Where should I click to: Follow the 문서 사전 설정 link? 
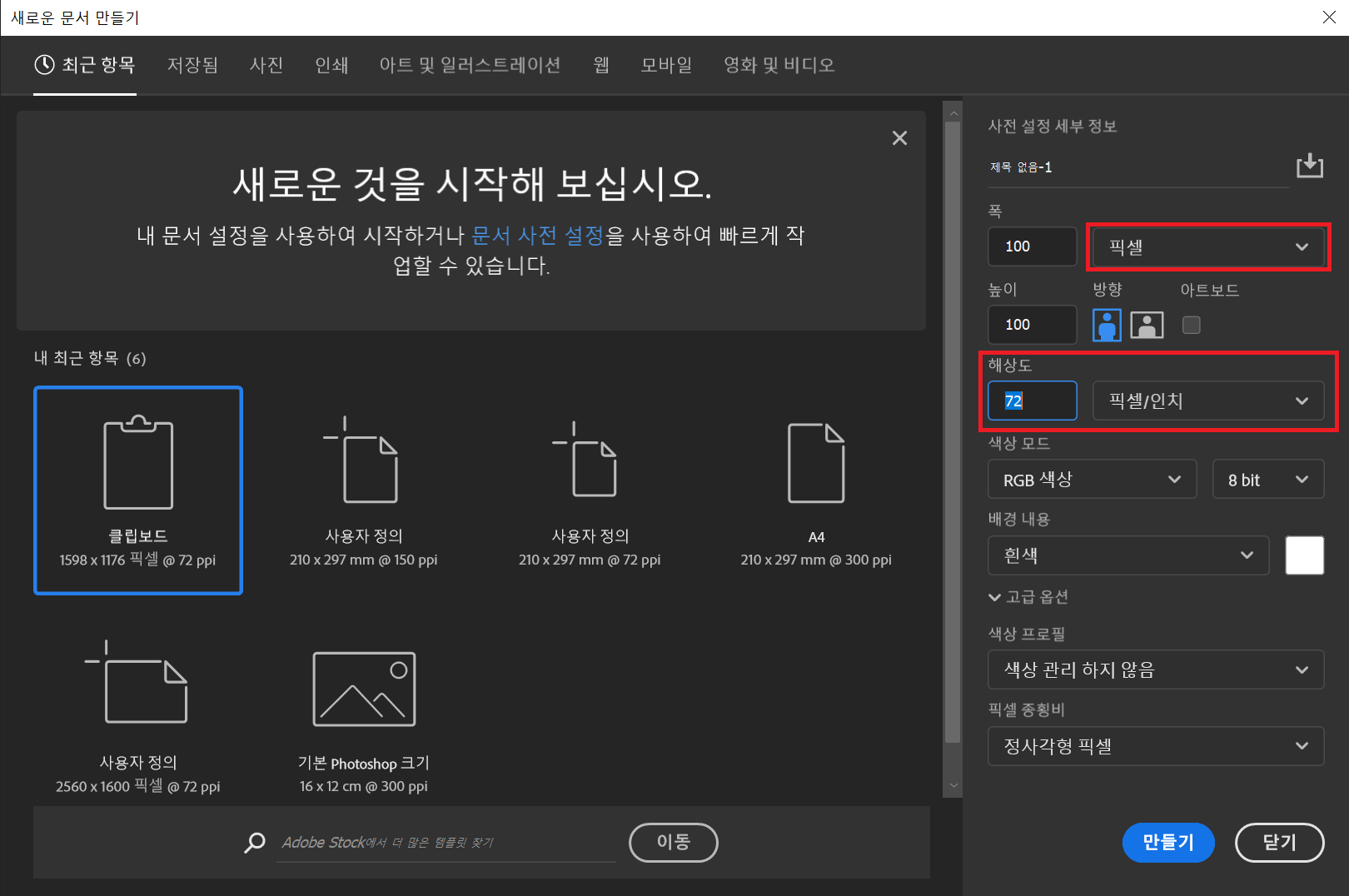point(538,236)
